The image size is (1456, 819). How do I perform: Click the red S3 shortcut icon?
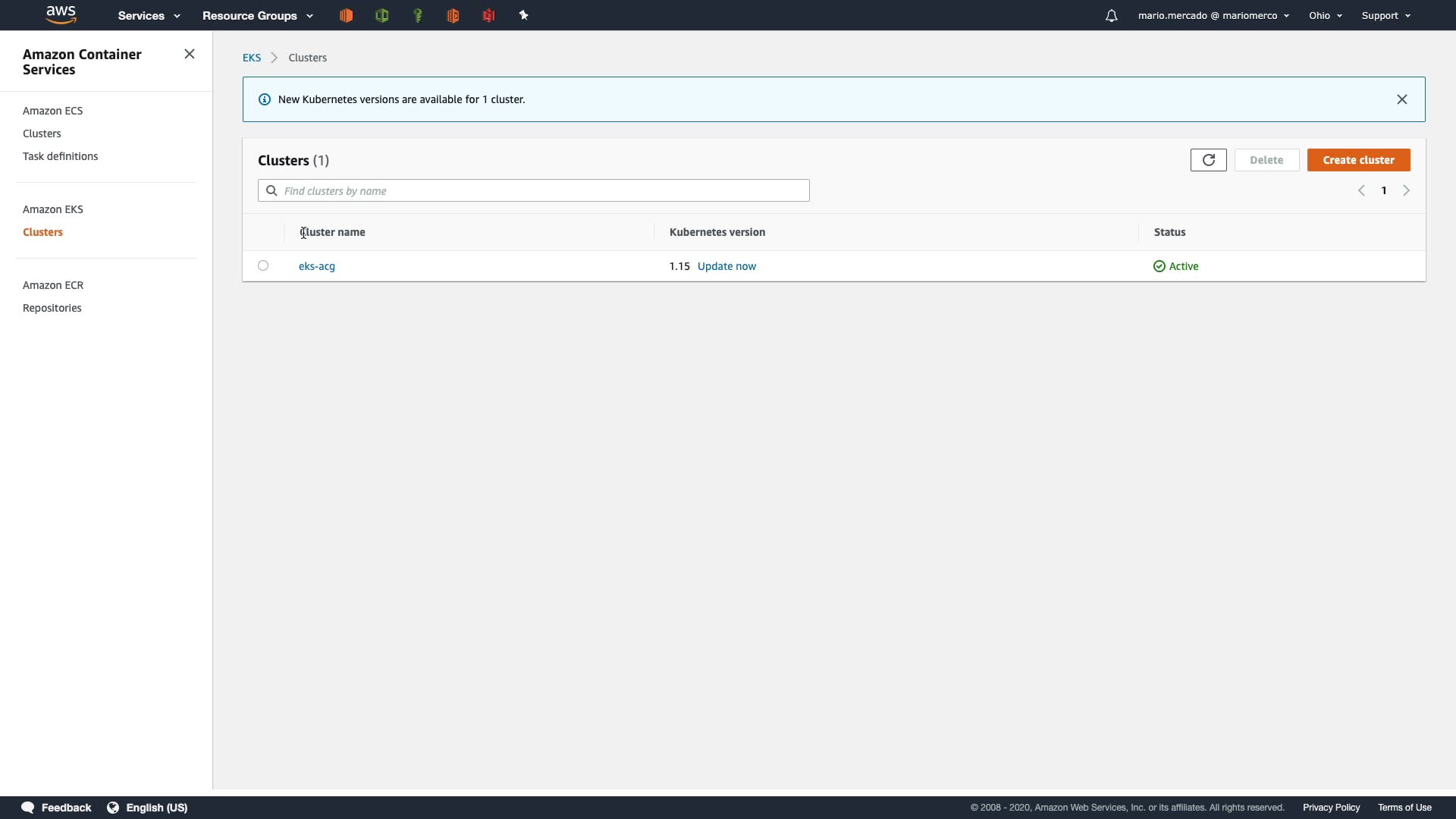point(488,15)
